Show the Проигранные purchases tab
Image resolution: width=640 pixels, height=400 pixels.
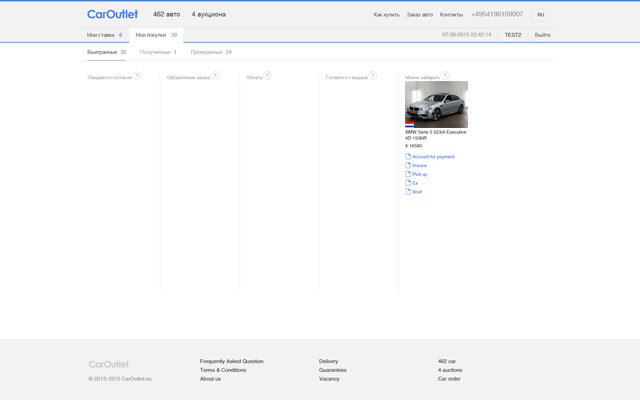[211, 52]
